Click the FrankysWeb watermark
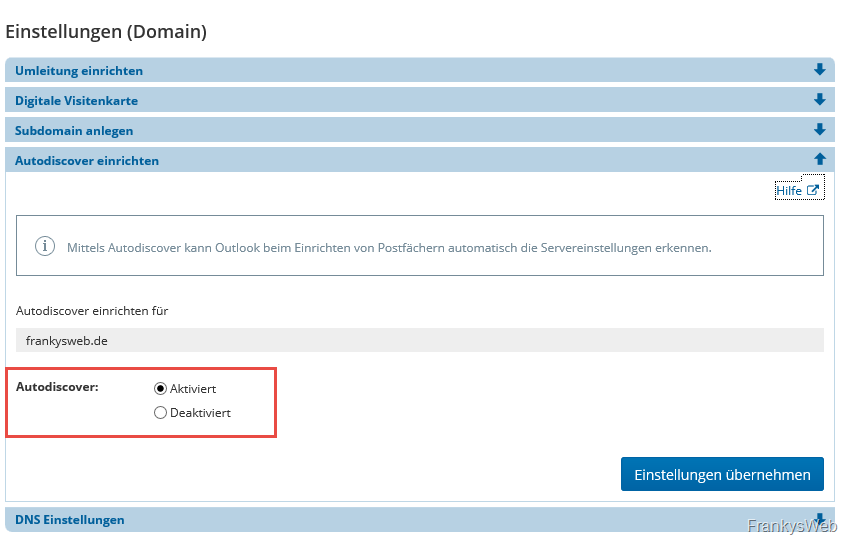 pos(791,526)
